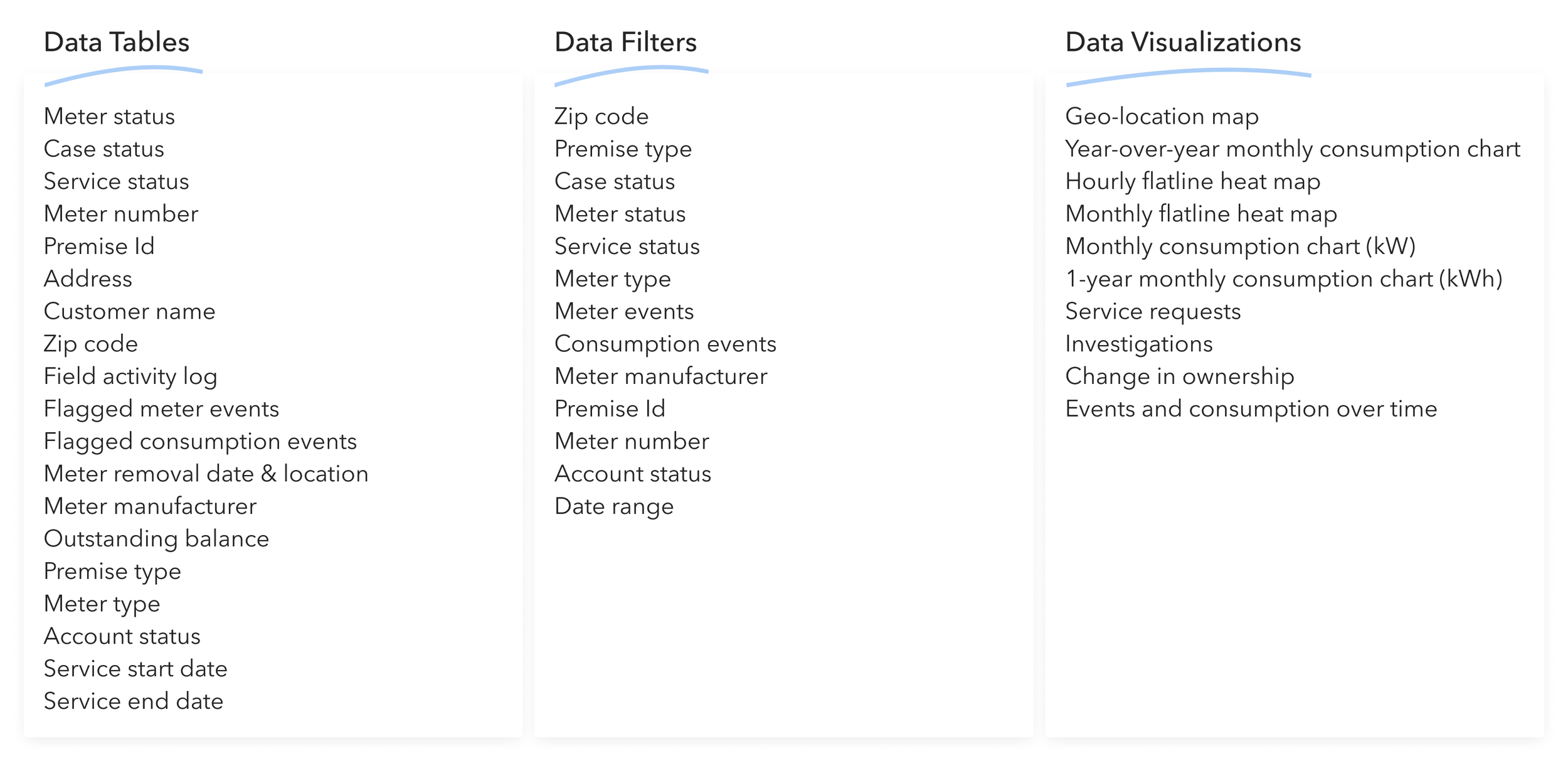Select Events and consumption over time
This screenshot has height=761, width=1568.
pos(1251,409)
